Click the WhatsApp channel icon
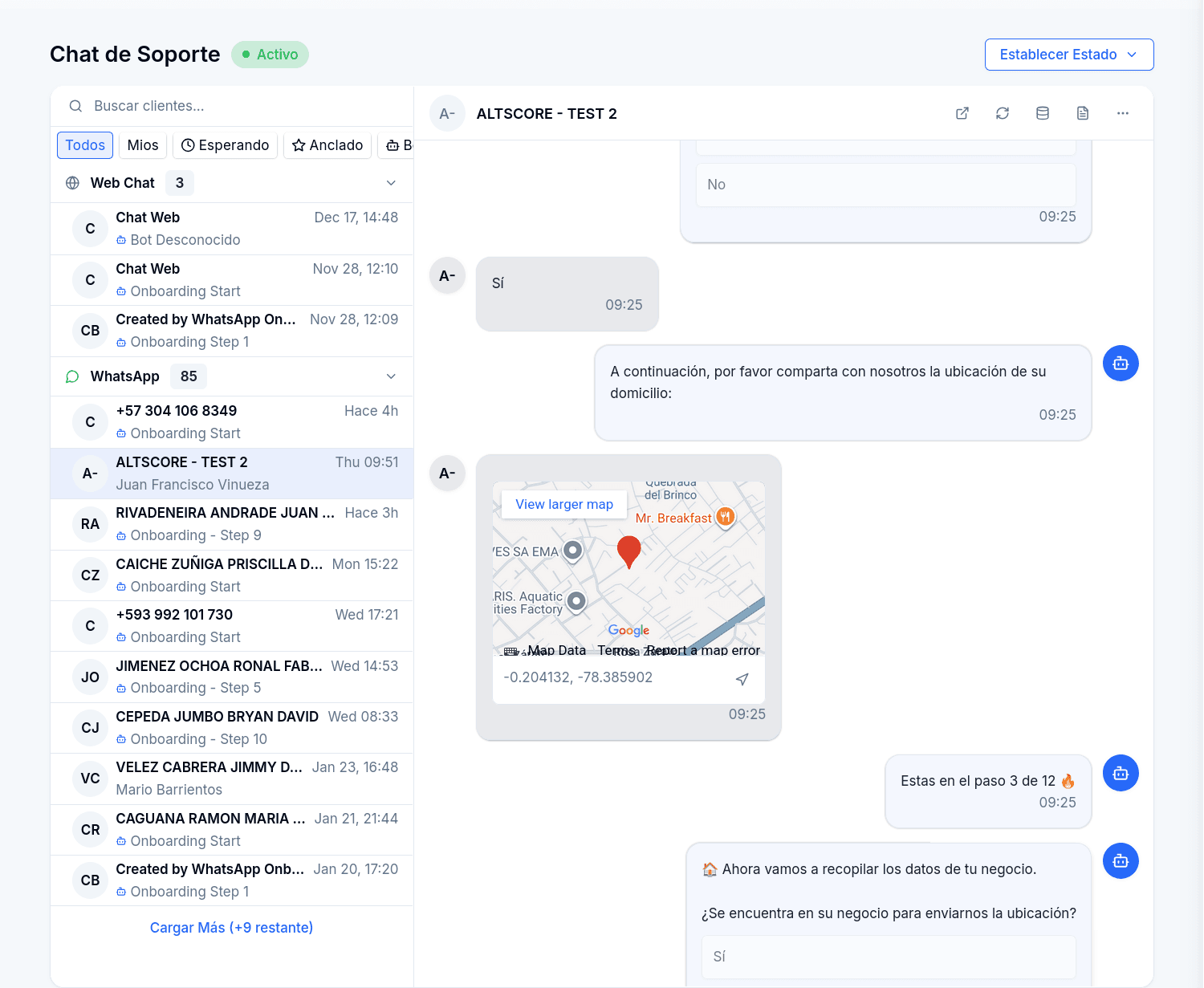Image resolution: width=1204 pixels, height=988 pixels. pos(72,376)
